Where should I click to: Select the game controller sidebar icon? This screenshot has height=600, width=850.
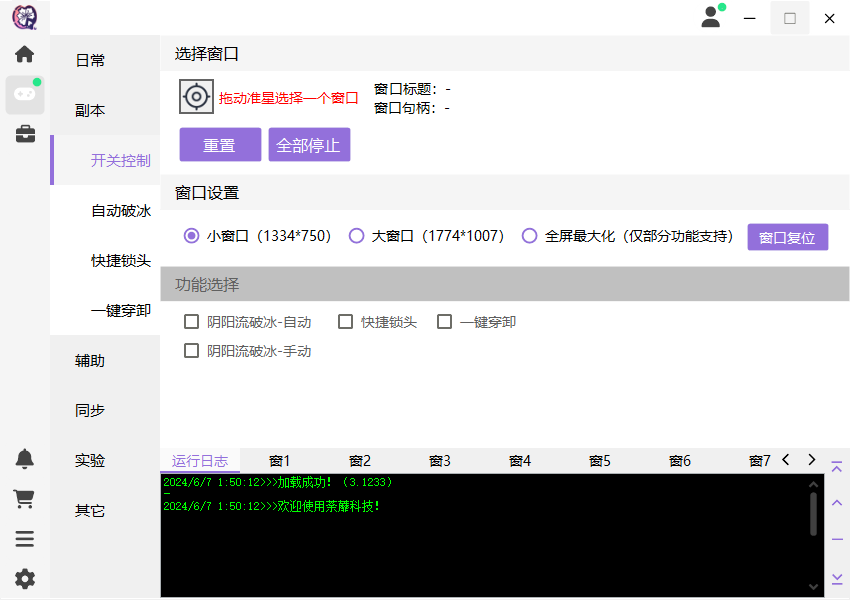[25, 95]
